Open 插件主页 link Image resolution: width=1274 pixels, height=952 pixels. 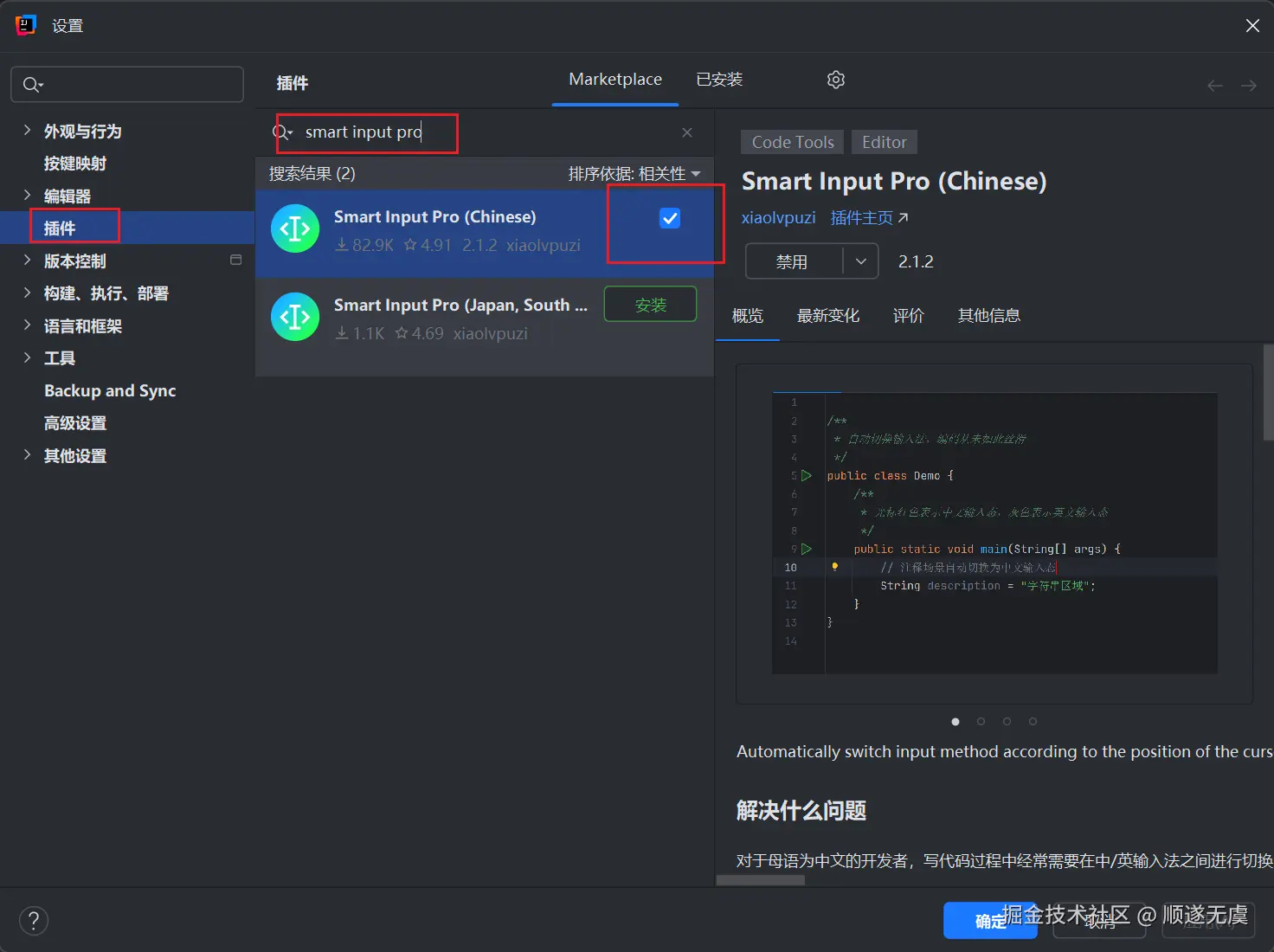coord(869,218)
